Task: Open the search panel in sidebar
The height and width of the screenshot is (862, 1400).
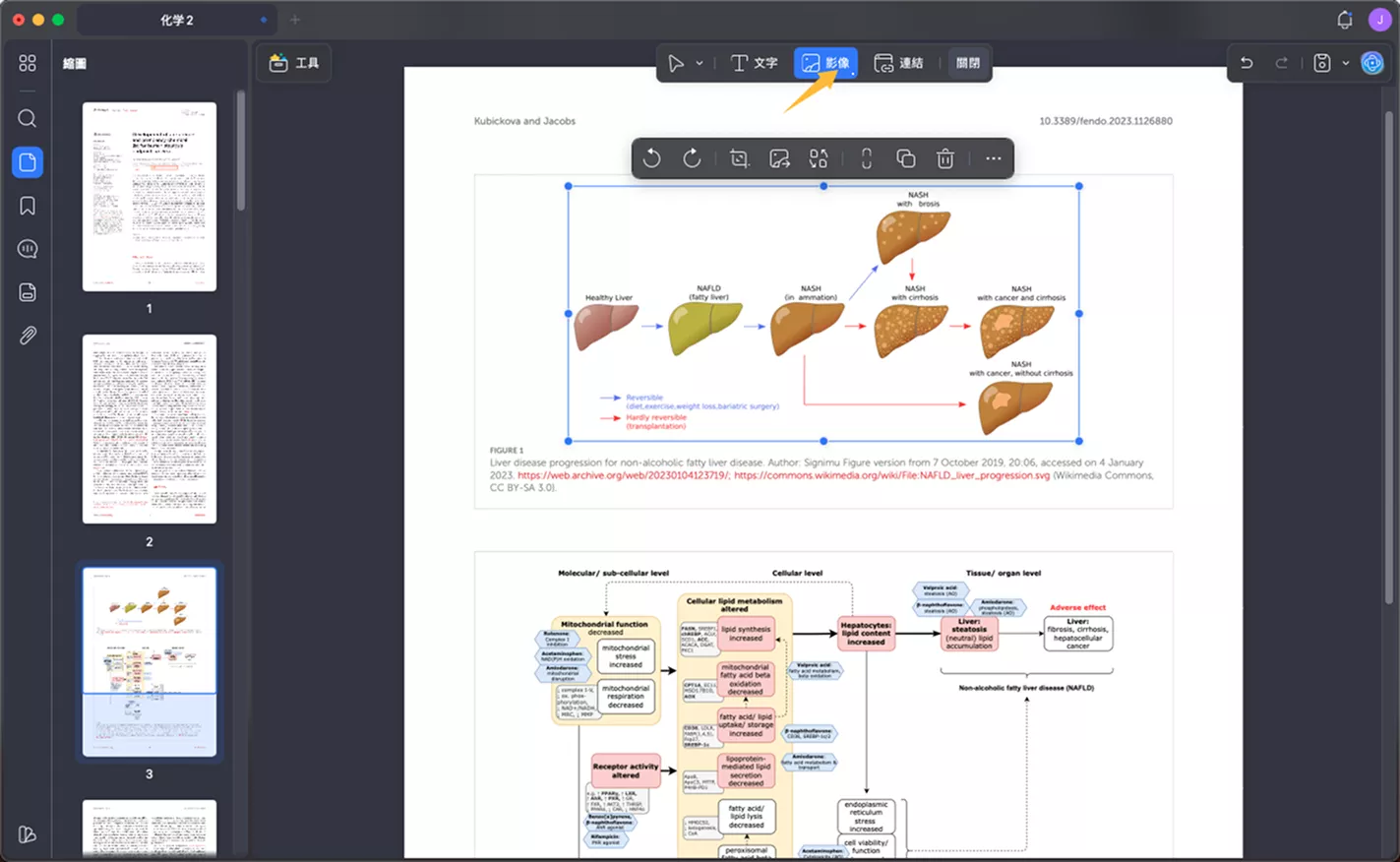Action: [28, 119]
